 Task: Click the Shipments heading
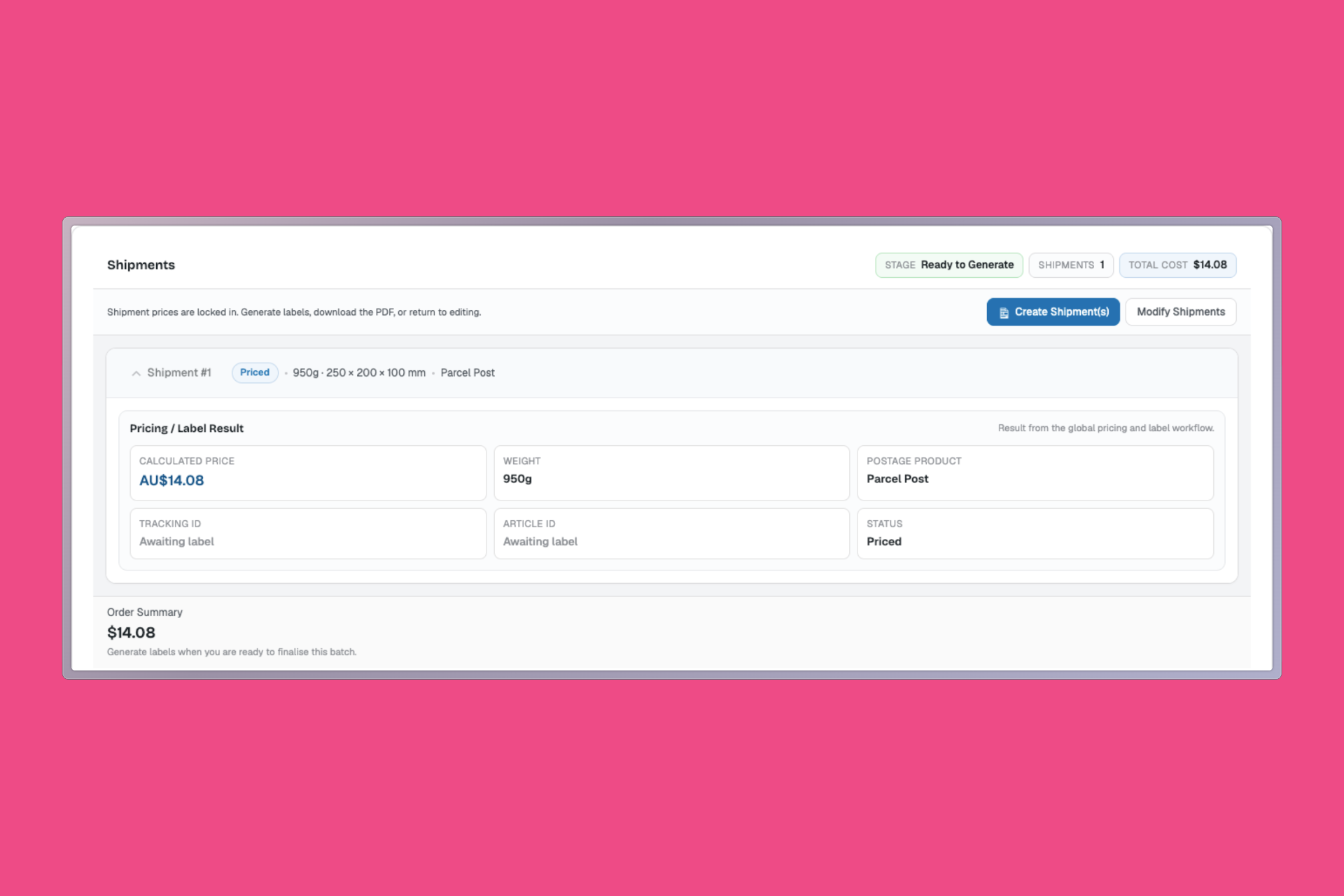click(141, 265)
